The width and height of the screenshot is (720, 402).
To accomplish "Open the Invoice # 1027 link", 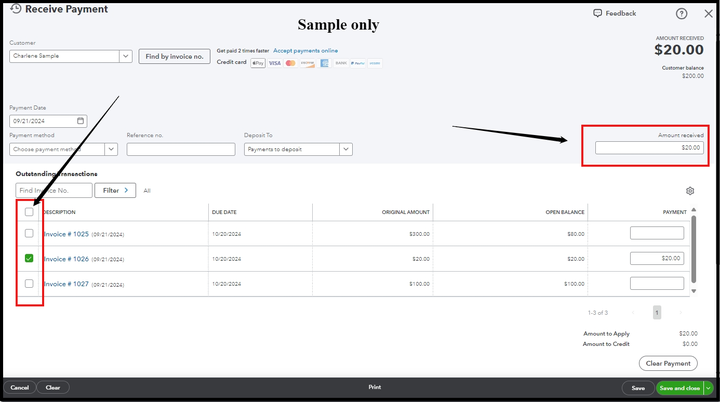I will click(66, 284).
